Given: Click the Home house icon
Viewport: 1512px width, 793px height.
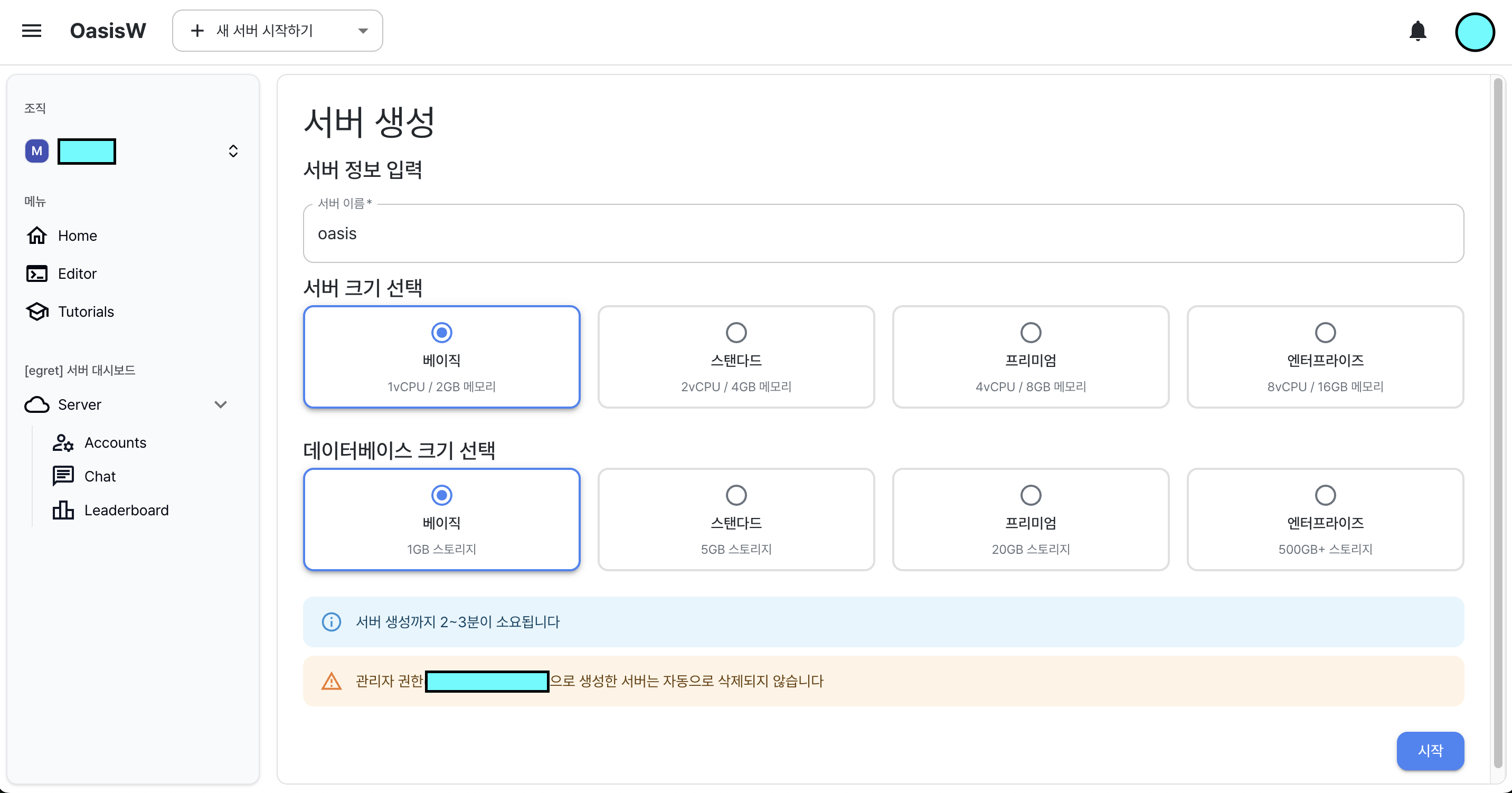Looking at the screenshot, I should pos(36,235).
